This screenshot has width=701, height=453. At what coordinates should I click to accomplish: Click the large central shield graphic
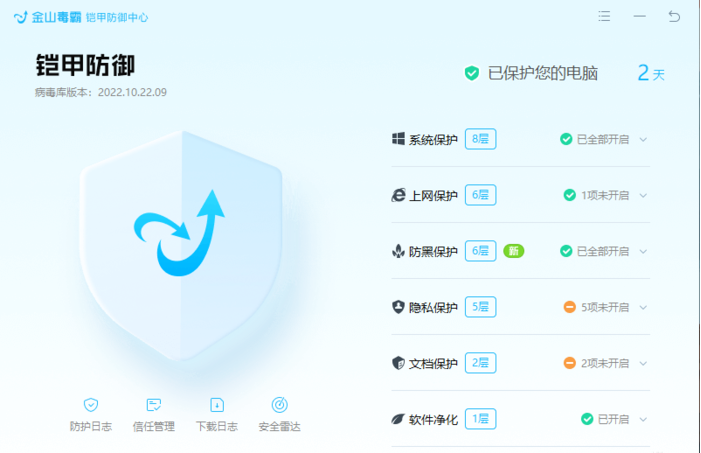click(181, 245)
